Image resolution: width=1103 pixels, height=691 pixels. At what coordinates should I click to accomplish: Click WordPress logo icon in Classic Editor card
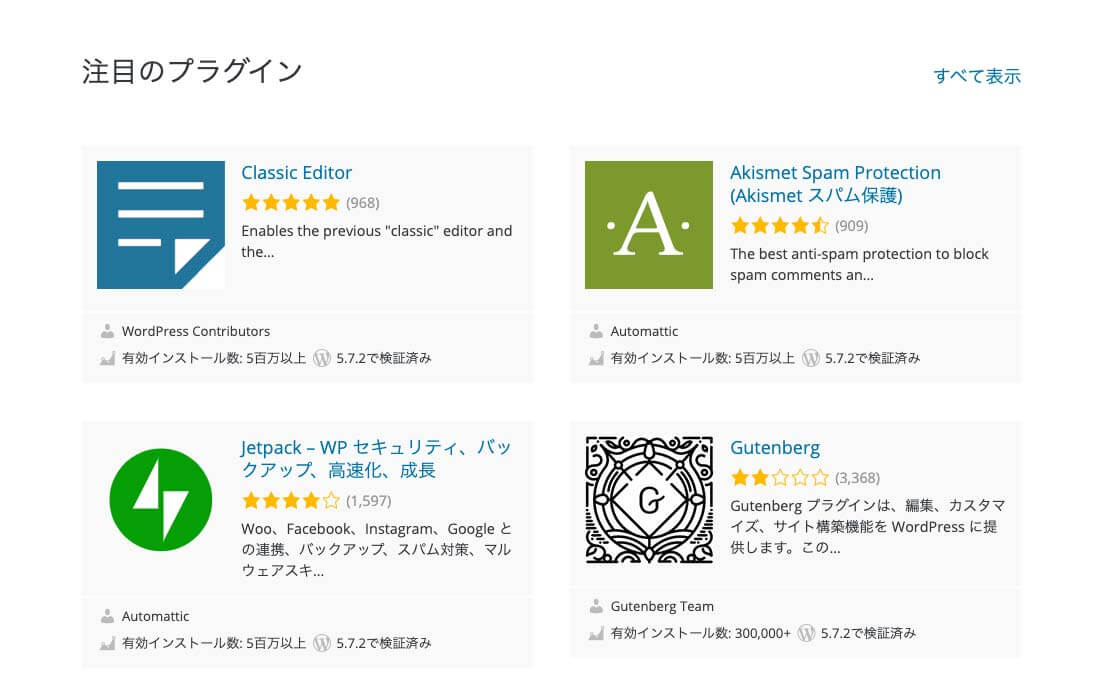point(321,358)
